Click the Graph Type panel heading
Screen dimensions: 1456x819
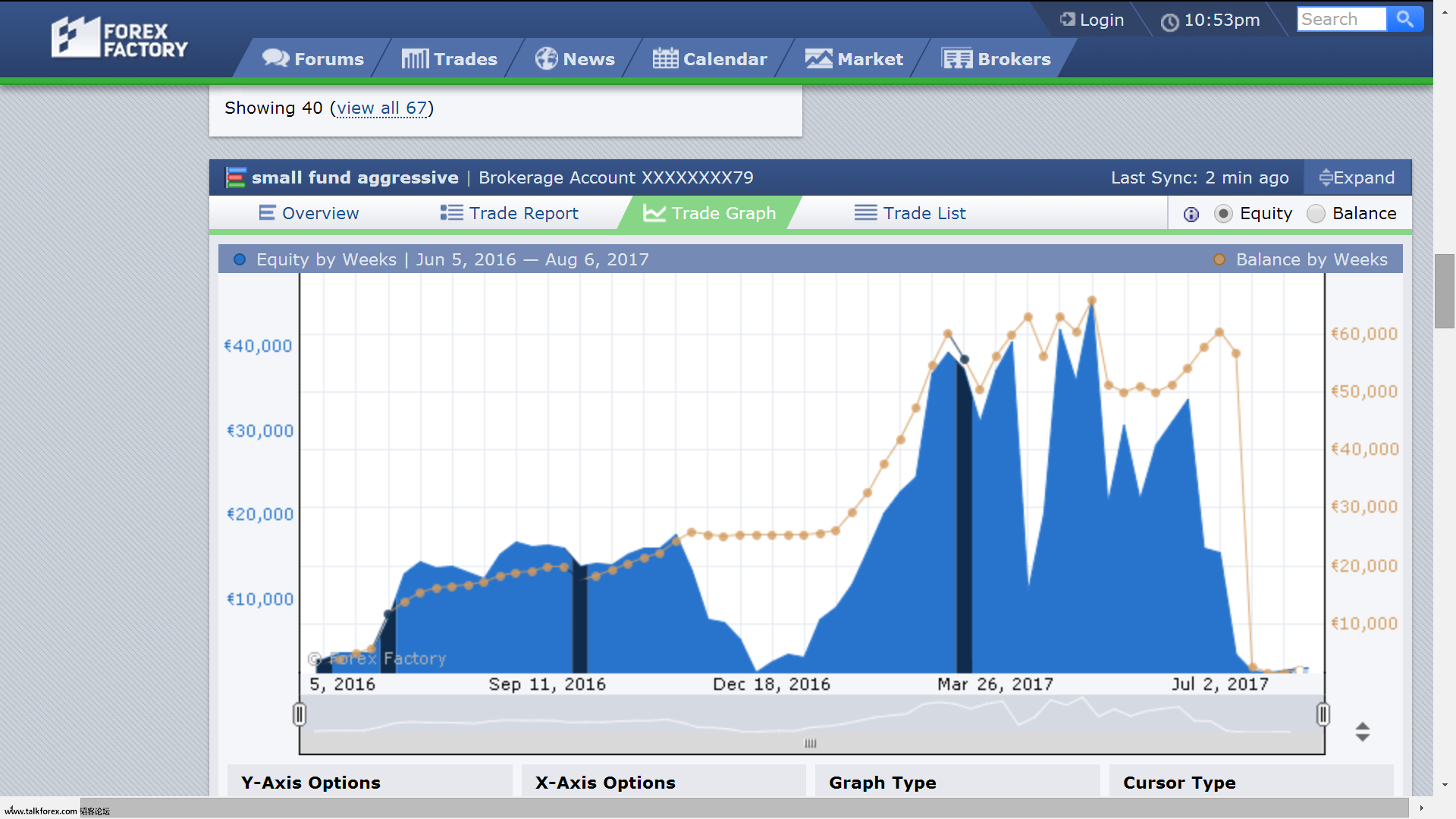coord(883,783)
